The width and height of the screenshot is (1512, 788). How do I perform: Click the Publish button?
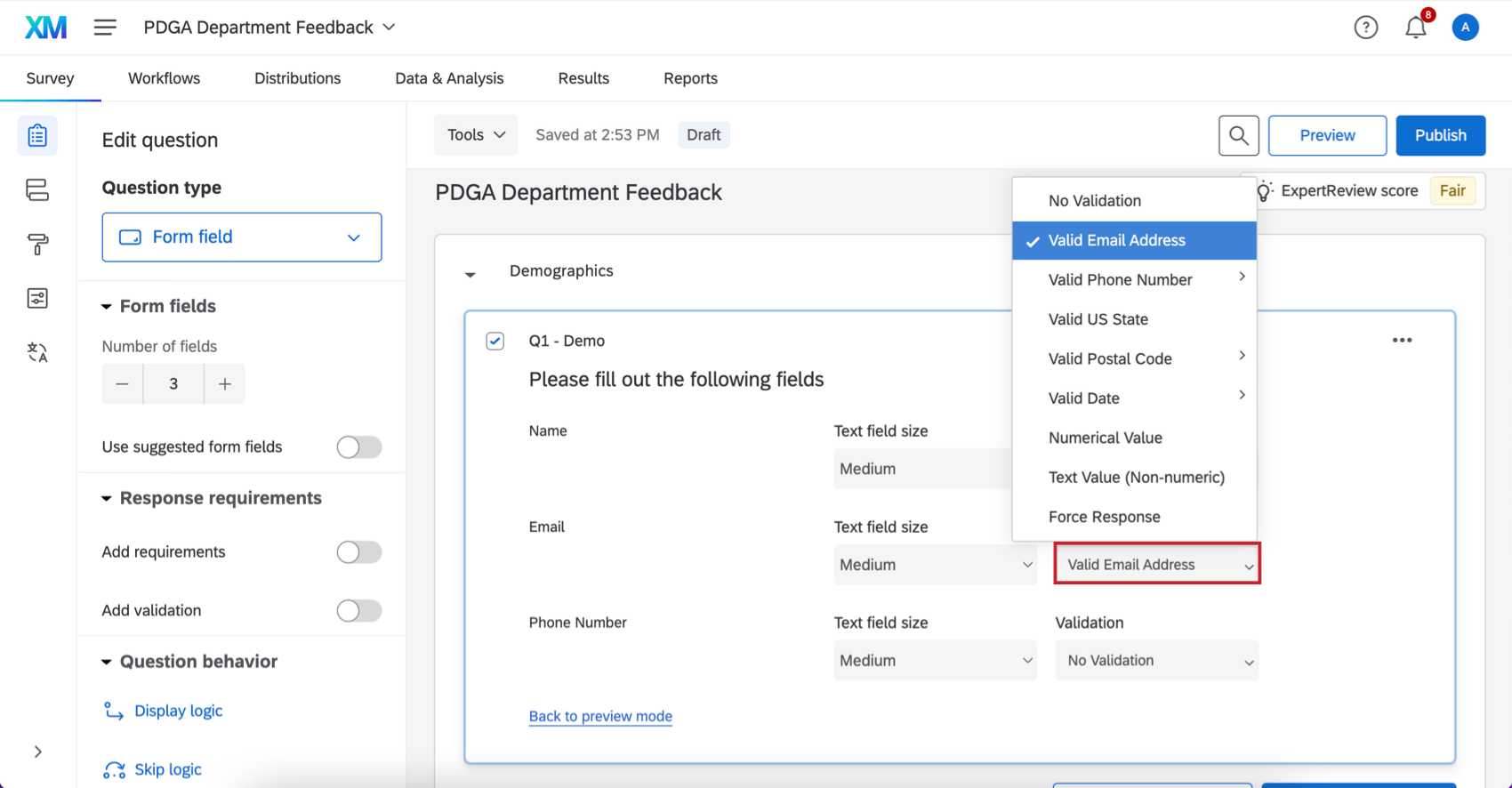pos(1440,135)
